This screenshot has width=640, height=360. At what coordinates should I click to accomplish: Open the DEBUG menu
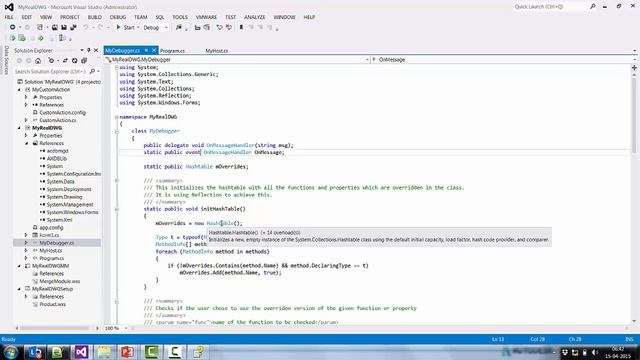point(118,17)
